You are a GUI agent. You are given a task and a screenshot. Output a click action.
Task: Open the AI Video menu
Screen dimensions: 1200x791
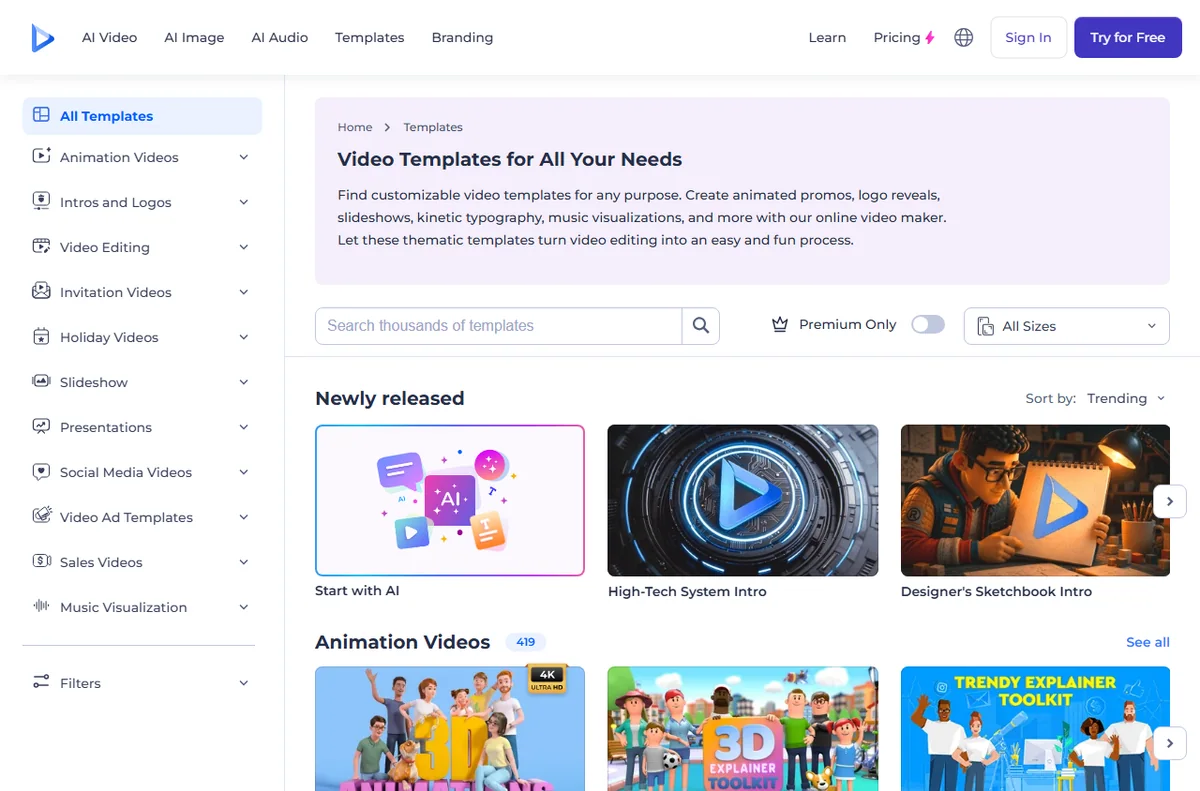(x=109, y=37)
